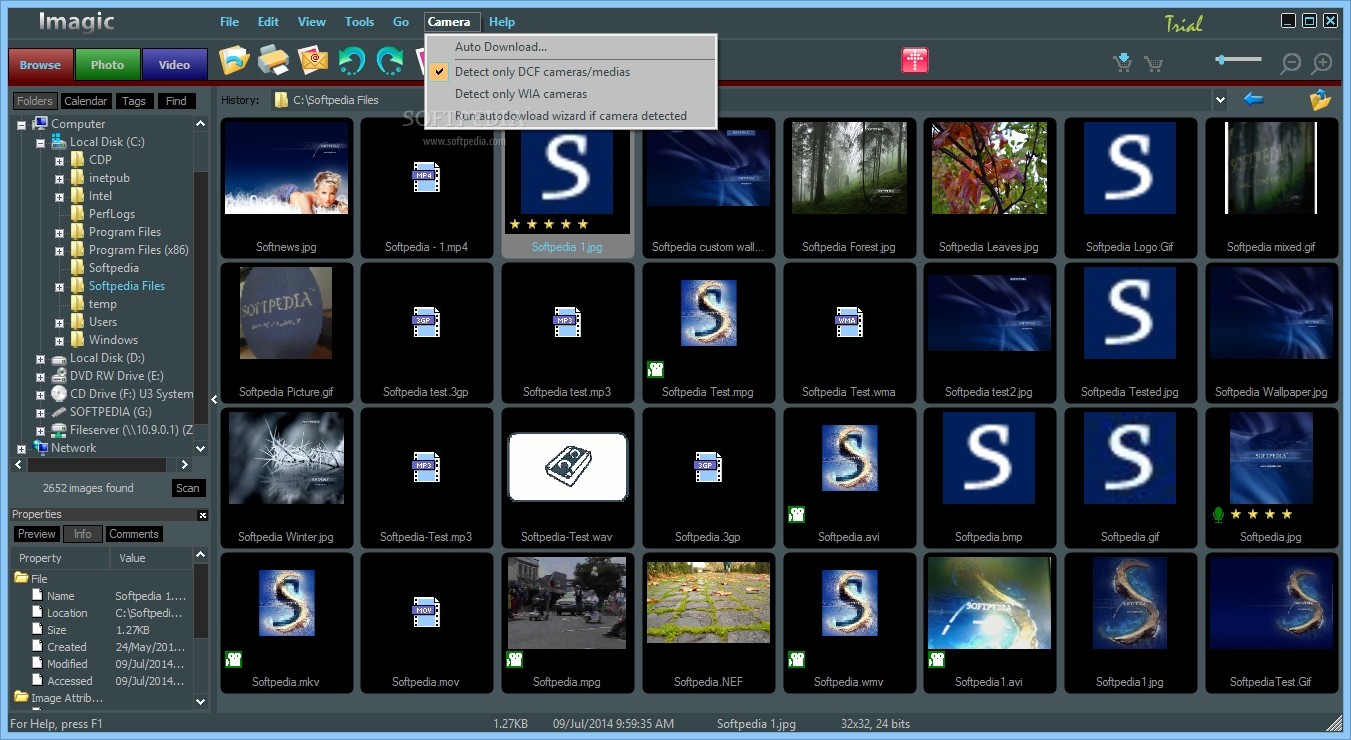Image resolution: width=1351 pixels, height=740 pixels.
Task: Click the cart with blue download arrow
Action: (x=1123, y=63)
